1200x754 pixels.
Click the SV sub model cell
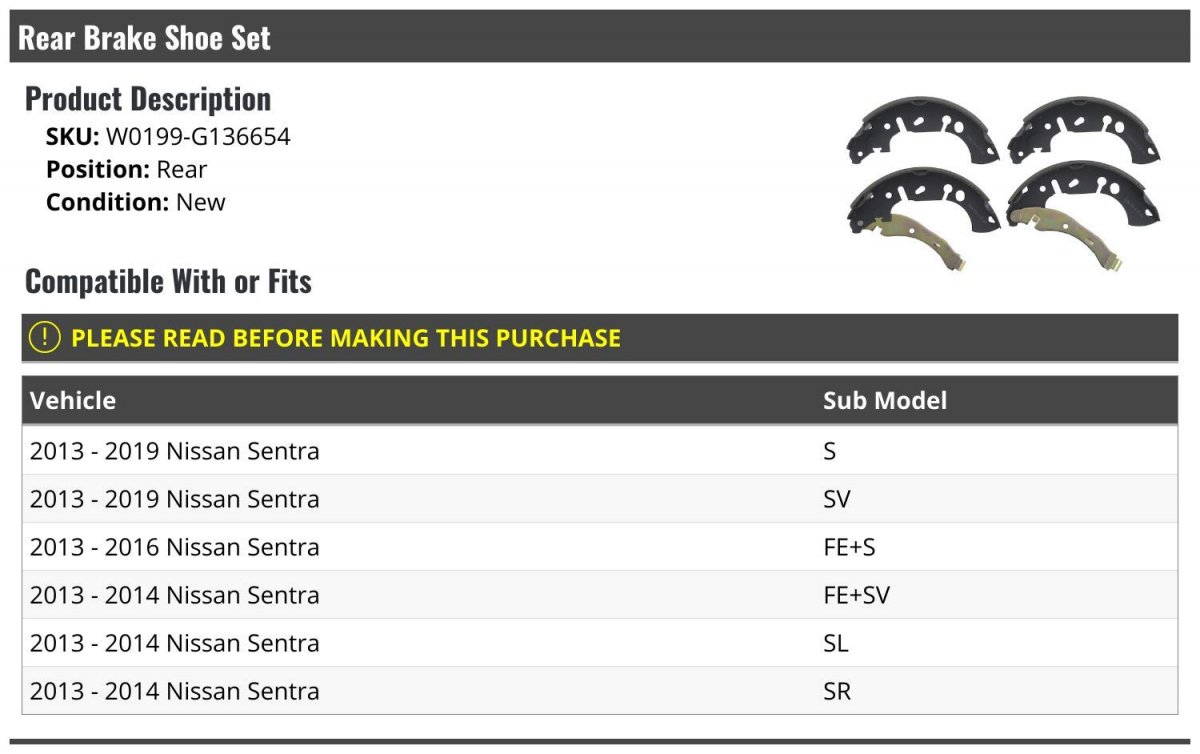click(837, 499)
